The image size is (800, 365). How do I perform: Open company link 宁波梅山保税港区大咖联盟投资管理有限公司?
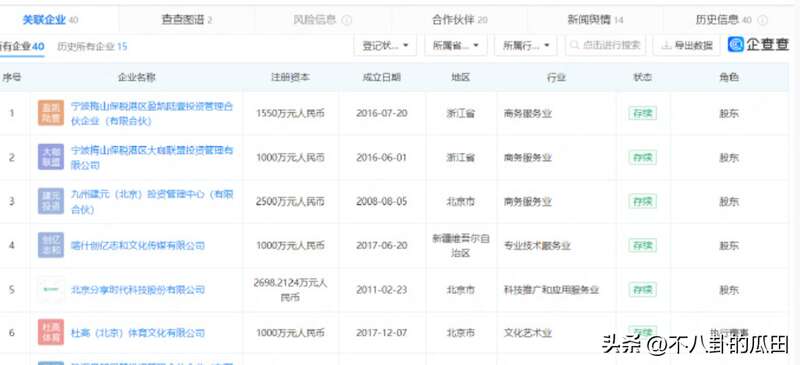point(152,158)
